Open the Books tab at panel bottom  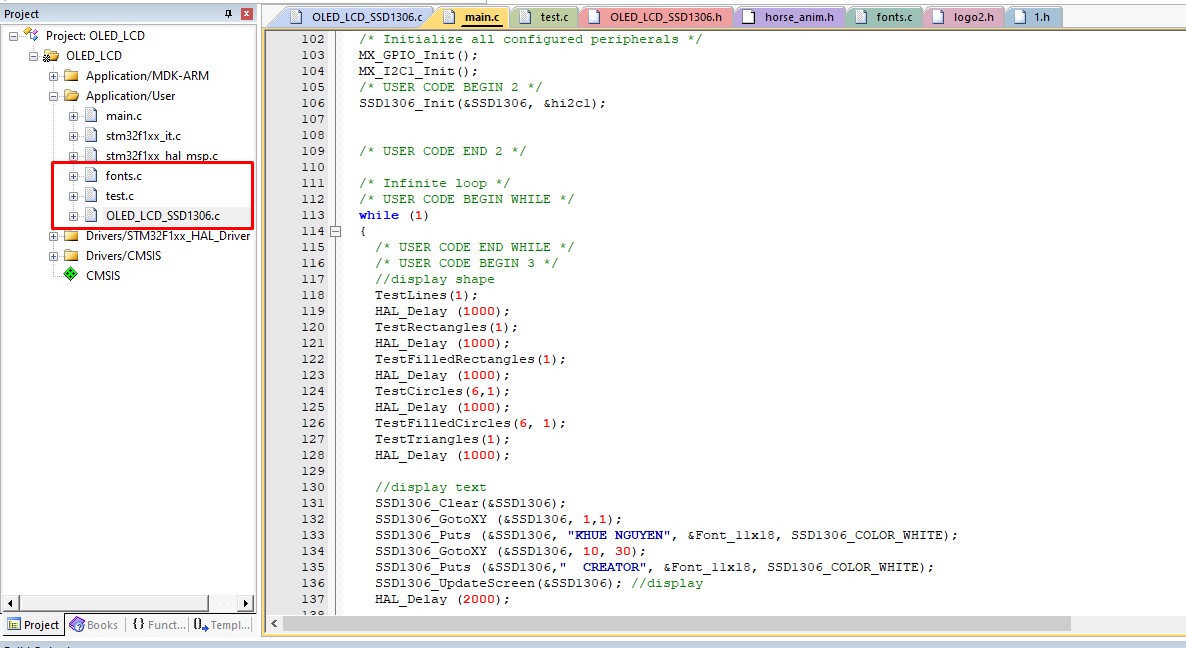click(x=93, y=625)
